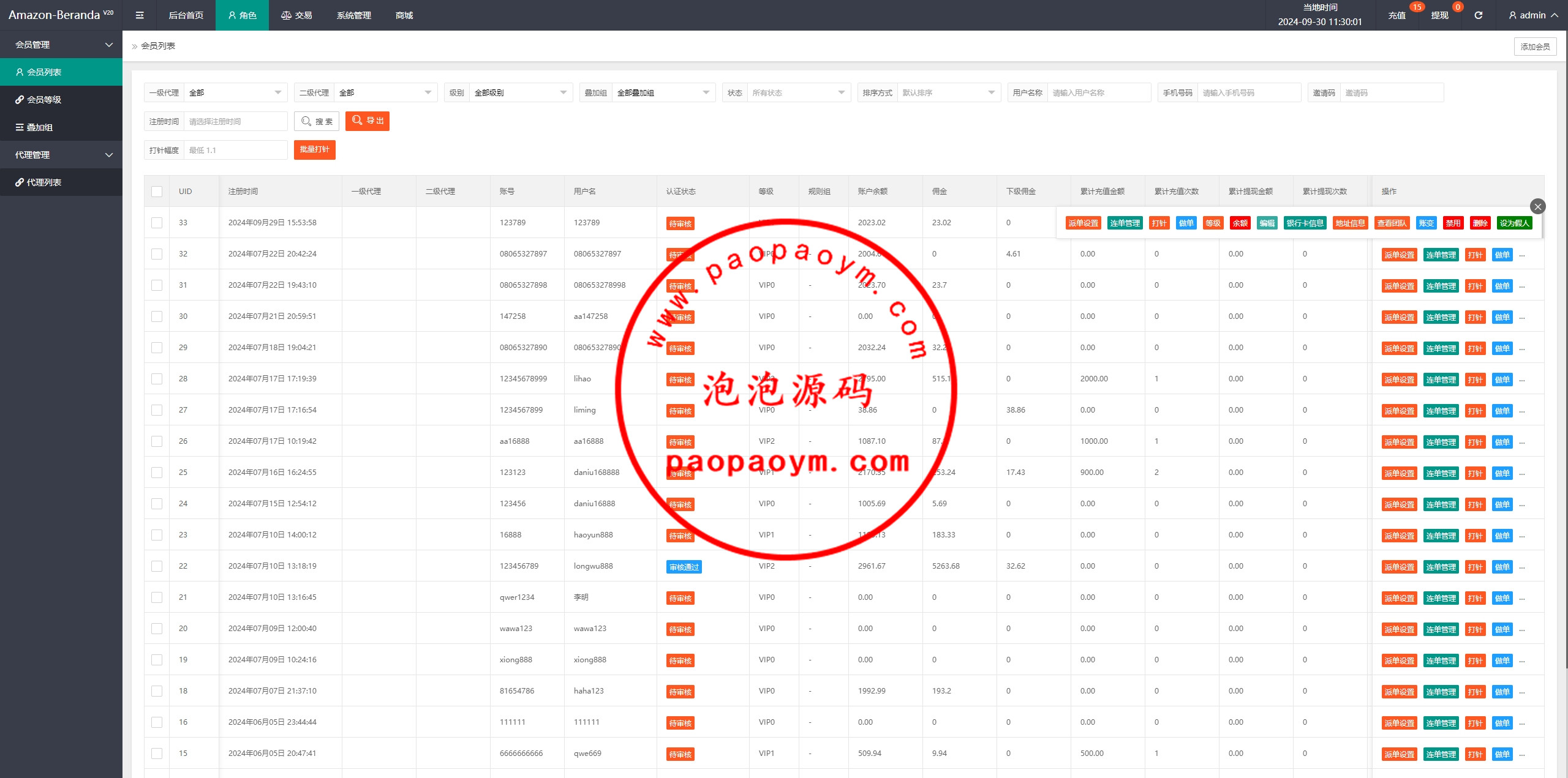The image size is (1568, 778).
Task: Click the blue 账变 button in the popup
Action: (x=1426, y=223)
